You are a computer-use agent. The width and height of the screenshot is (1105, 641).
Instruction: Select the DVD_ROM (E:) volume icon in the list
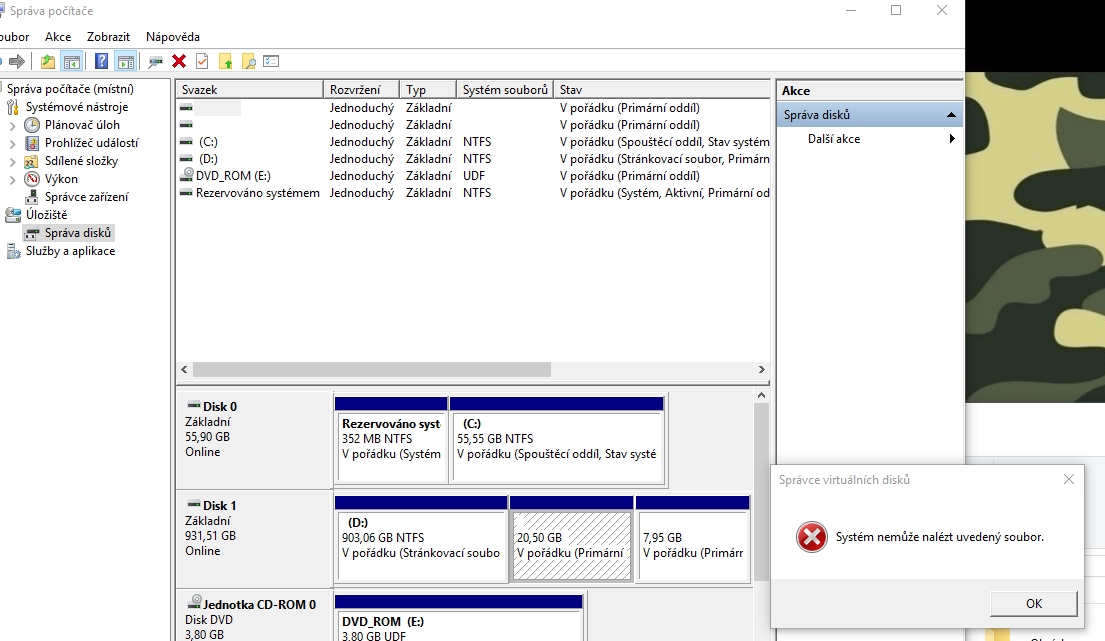pos(187,176)
